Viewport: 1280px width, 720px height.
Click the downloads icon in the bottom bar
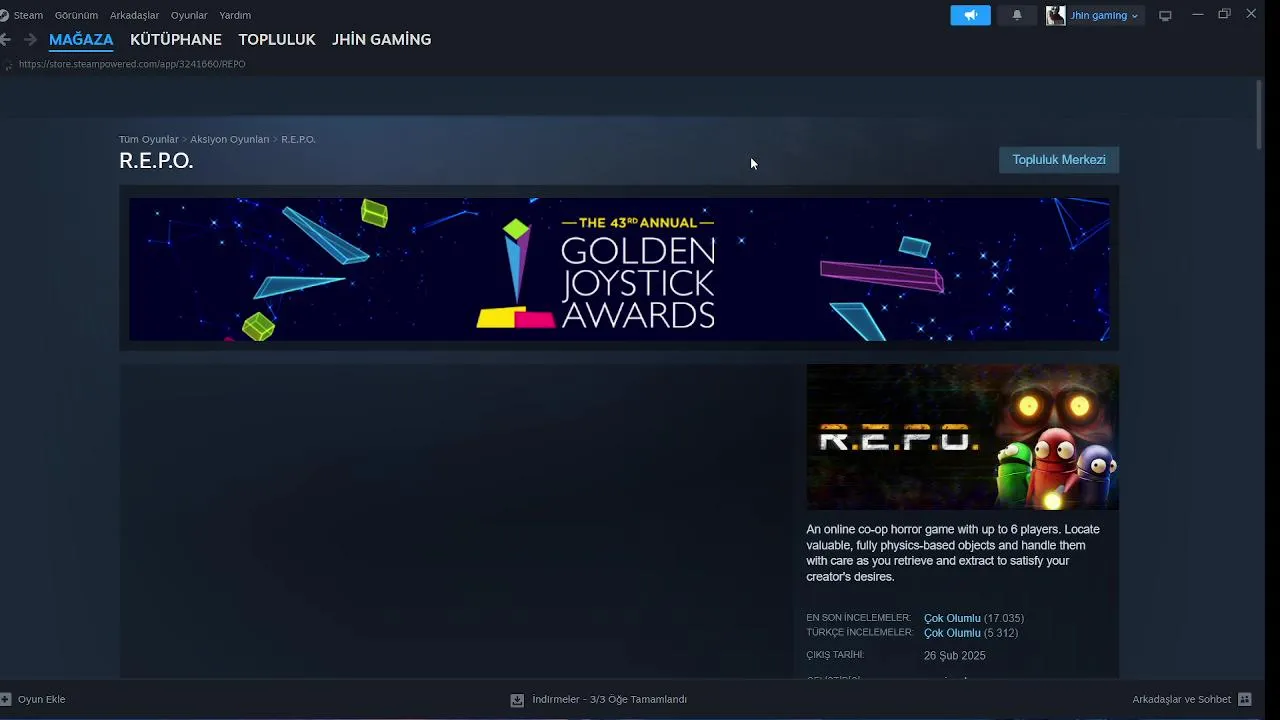point(517,700)
